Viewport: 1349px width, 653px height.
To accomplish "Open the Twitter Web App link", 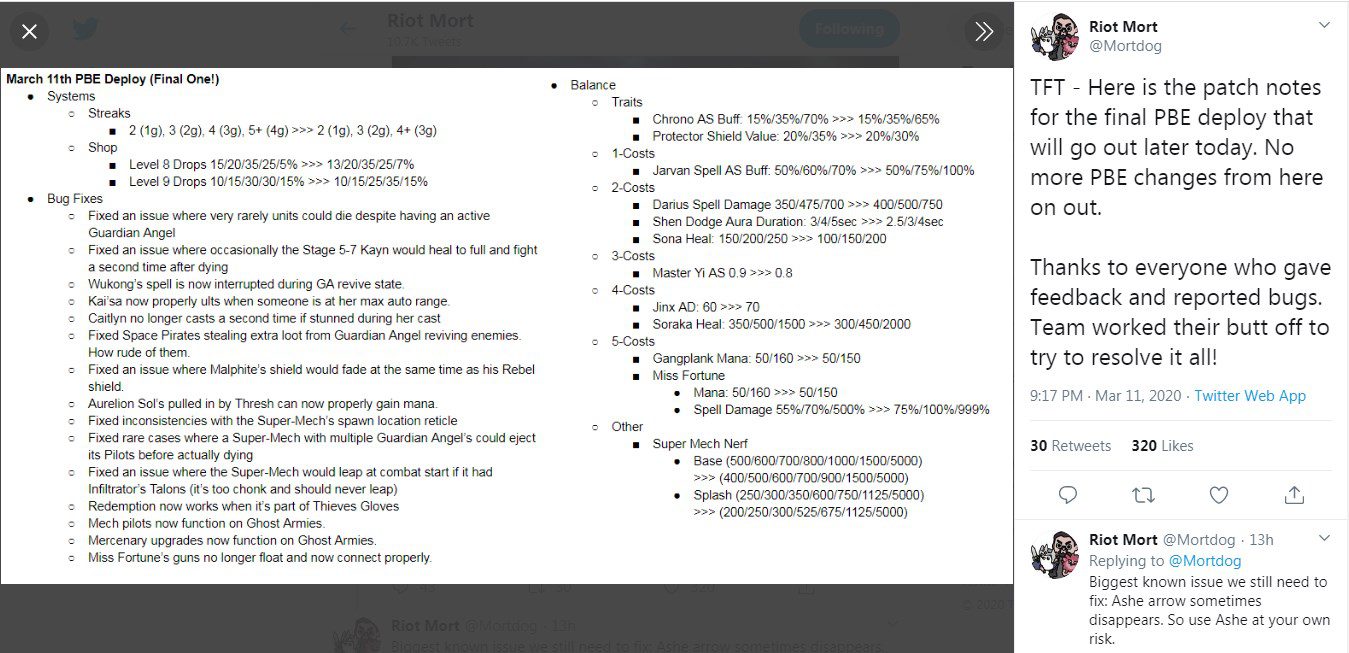I will [x=1250, y=396].
